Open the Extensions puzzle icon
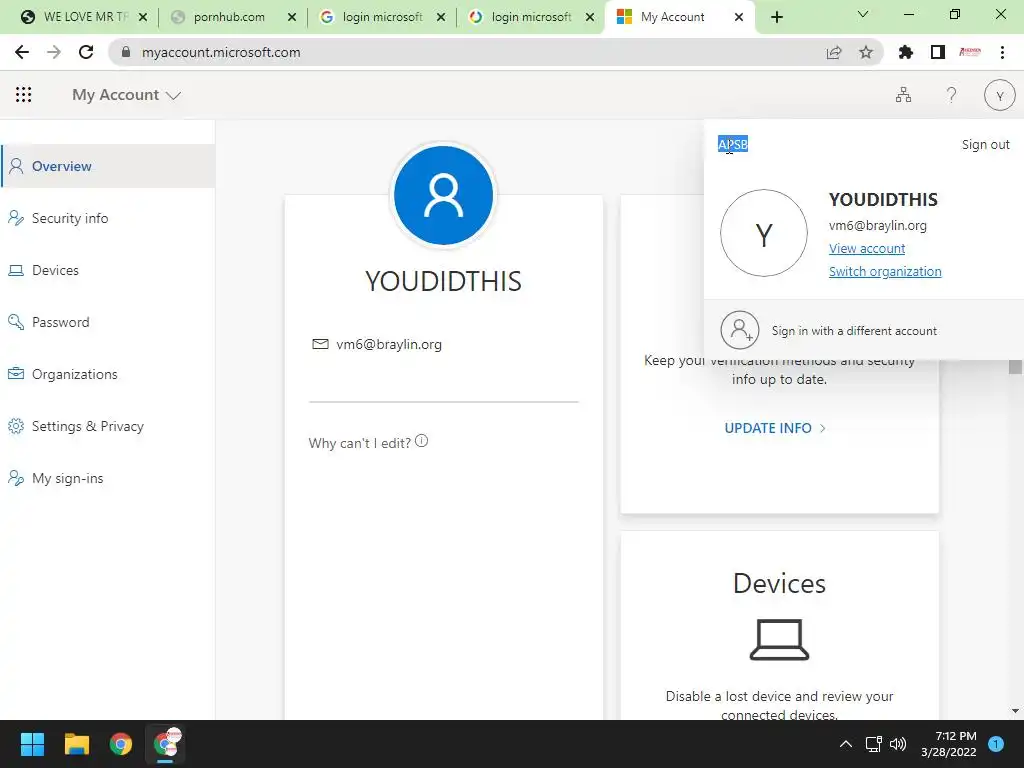This screenshot has width=1024, height=768. pos(906,52)
